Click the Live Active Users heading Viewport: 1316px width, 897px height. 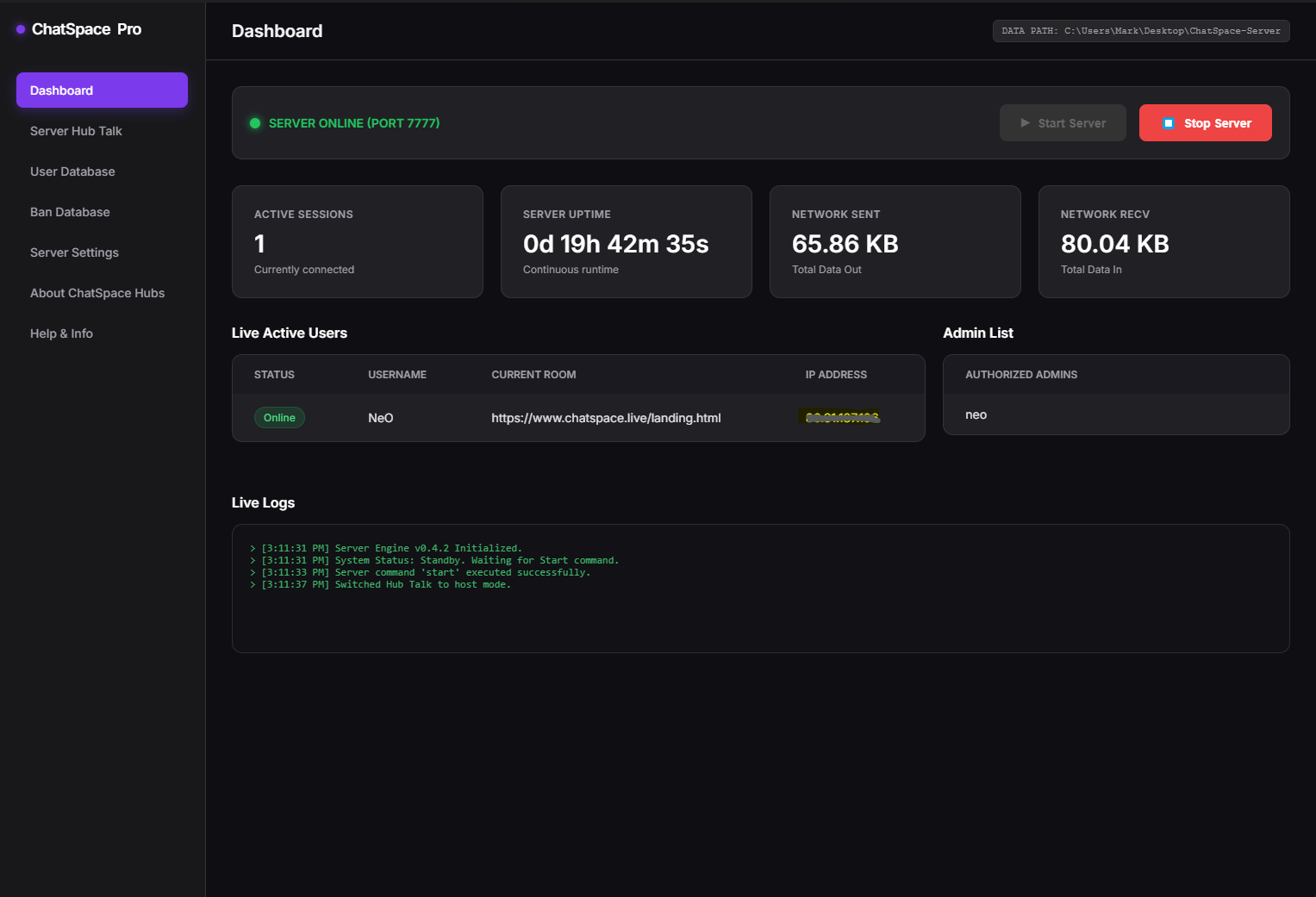click(290, 333)
